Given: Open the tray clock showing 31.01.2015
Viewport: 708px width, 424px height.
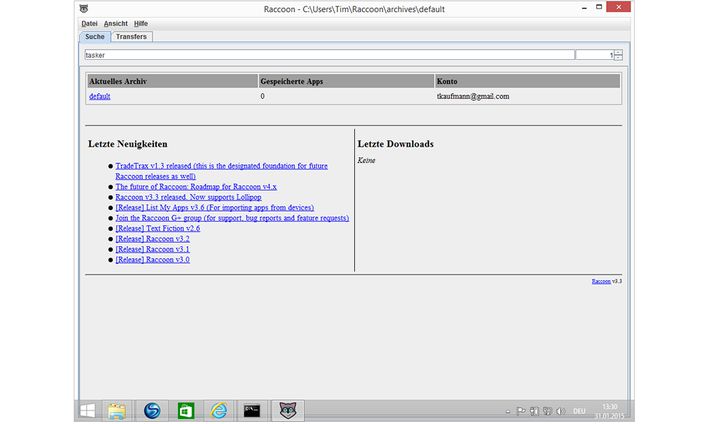Looking at the screenshot, I should pyautogui.click(x=610, y=411).
